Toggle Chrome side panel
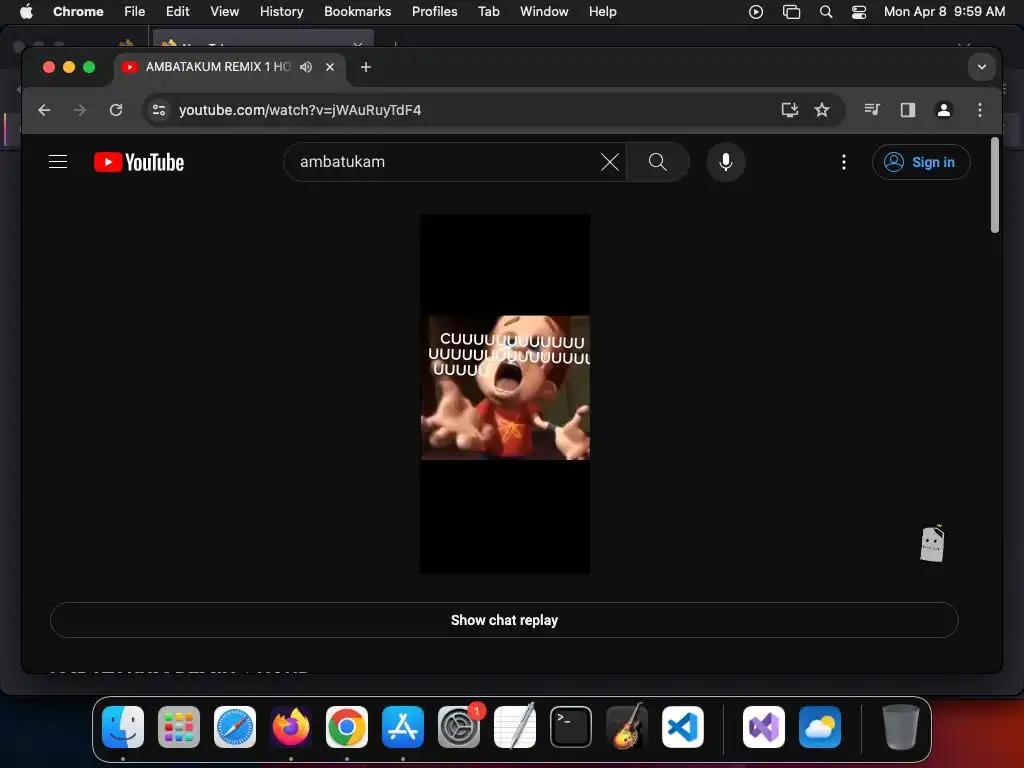The height and width of the screenshot is (768, 1024). click(x=908, y=110)
